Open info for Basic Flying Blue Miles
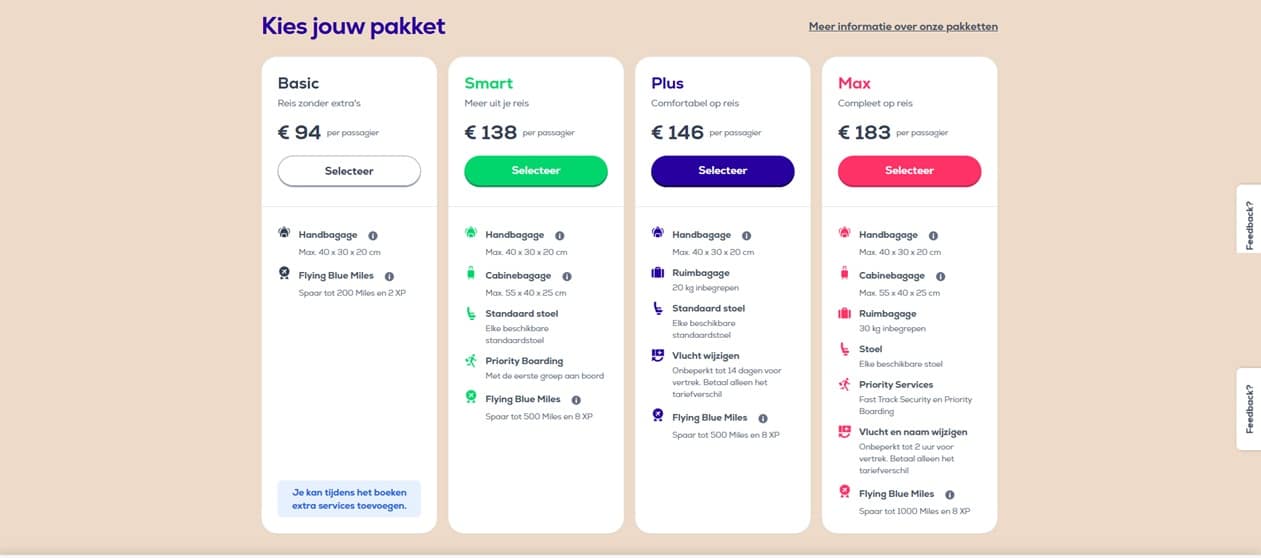Screen dimensions: 1261x558 [390, 276]
